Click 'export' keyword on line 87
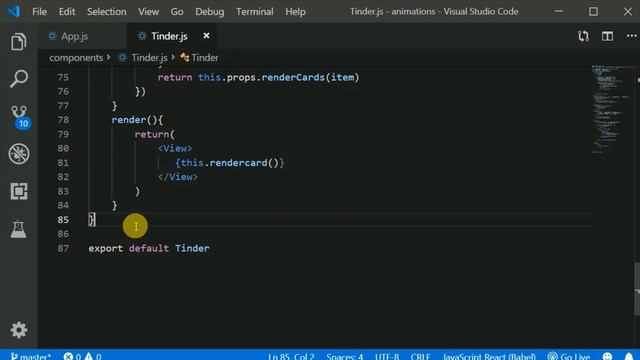Viewport: 640px width, 360px height. click(x=106, y=248)
